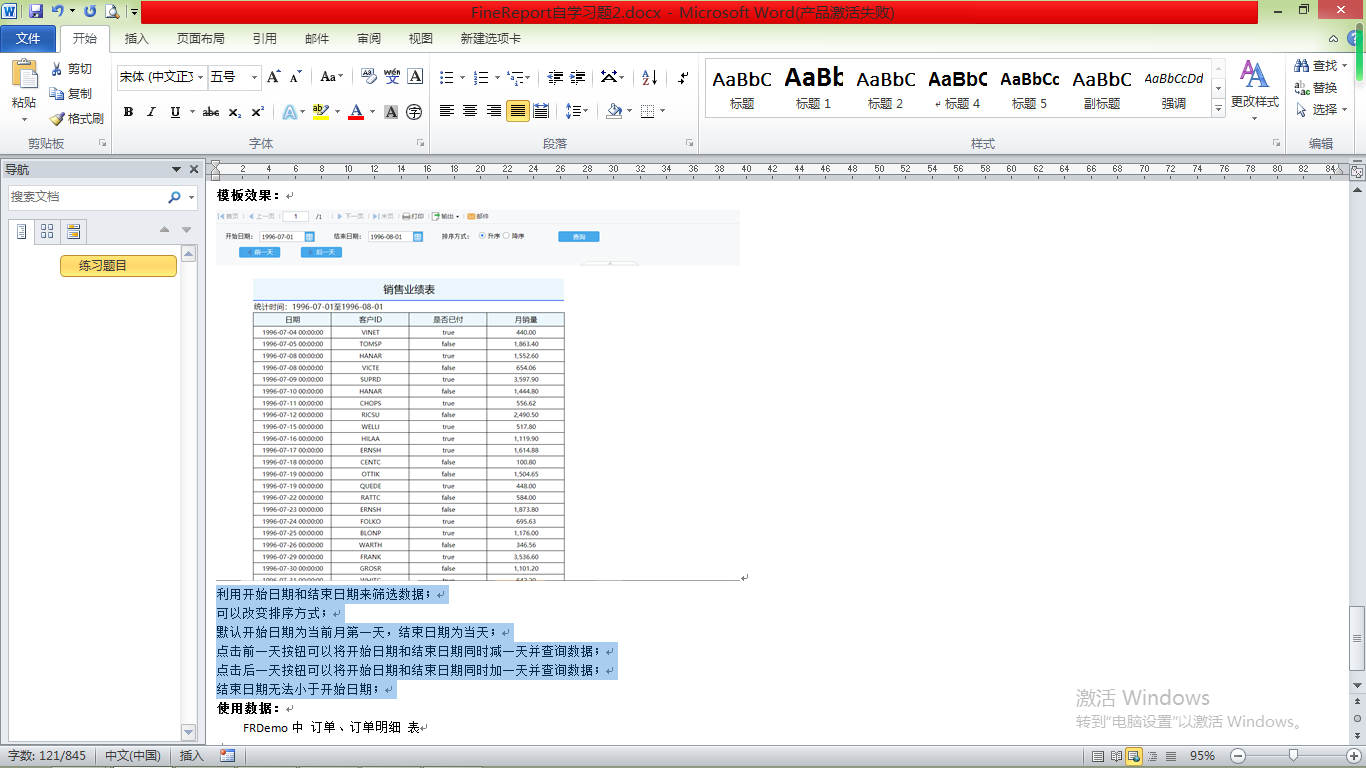Clear formatting with the eraser icon

(x=368, y=77)
